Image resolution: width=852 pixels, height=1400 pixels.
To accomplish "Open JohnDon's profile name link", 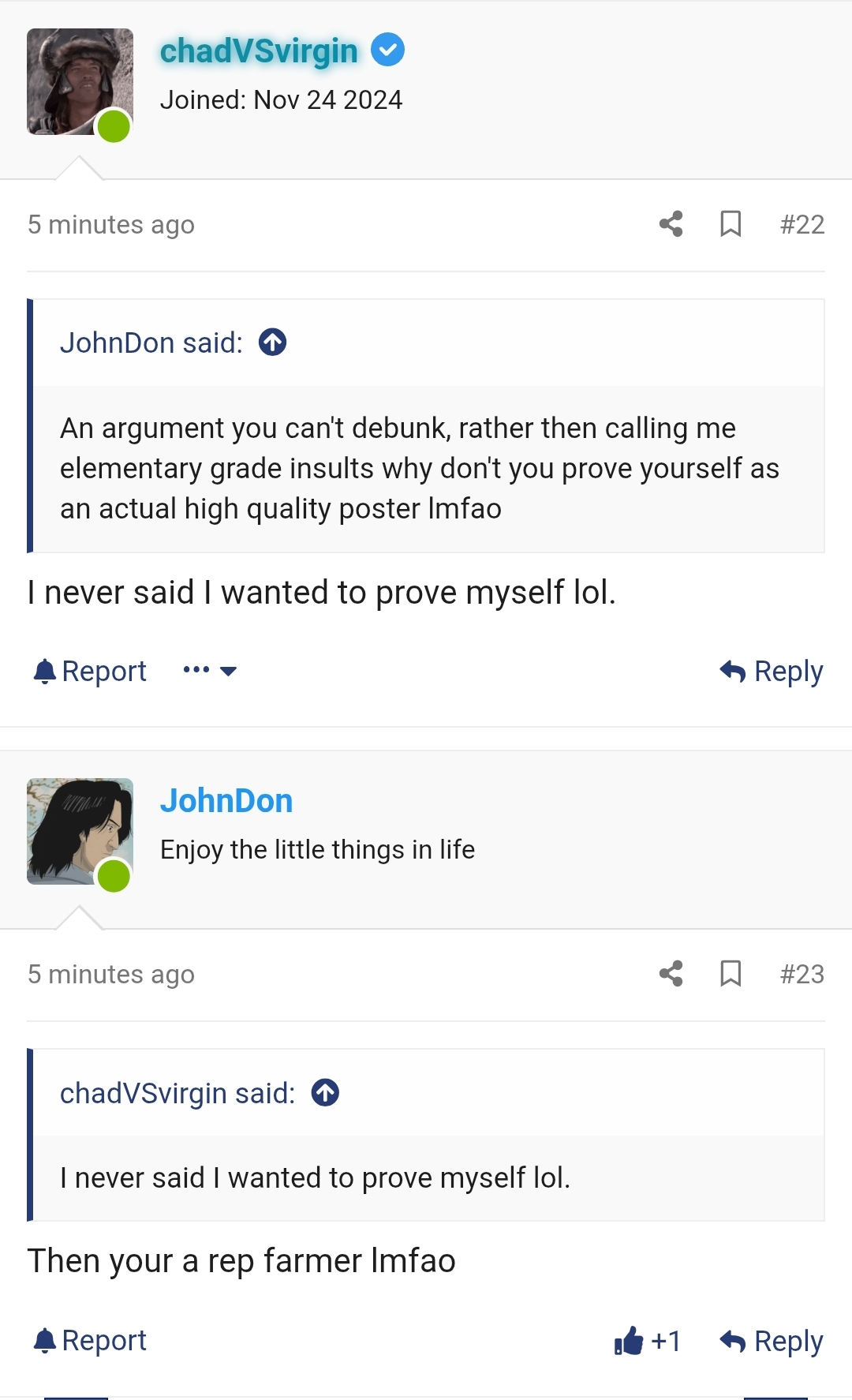I will [x=227, y=800].
